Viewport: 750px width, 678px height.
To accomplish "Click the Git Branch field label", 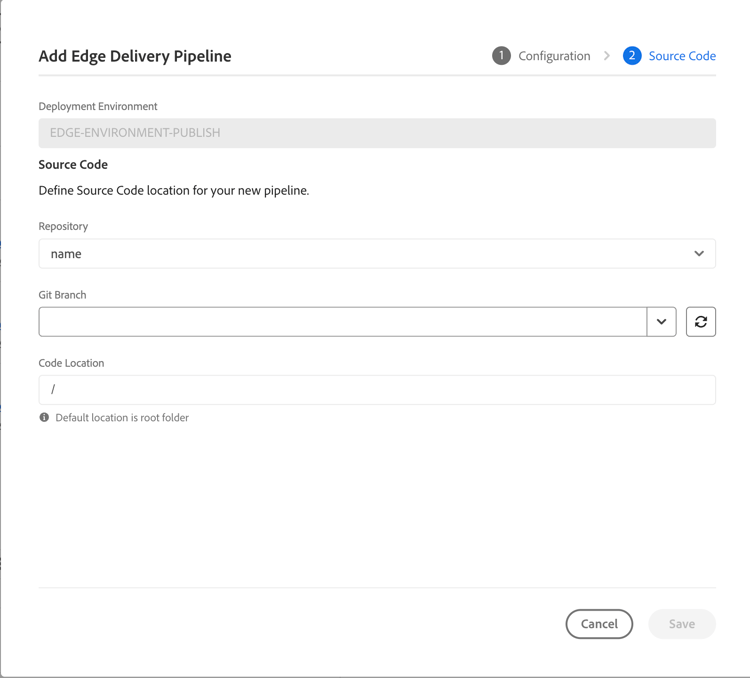I will 63,295.
